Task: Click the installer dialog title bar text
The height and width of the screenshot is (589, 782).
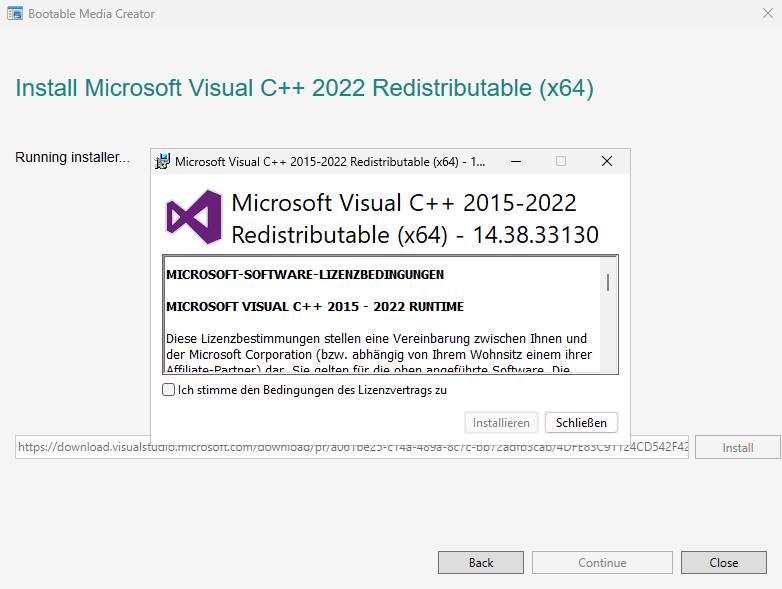Action: click(330, 162)
